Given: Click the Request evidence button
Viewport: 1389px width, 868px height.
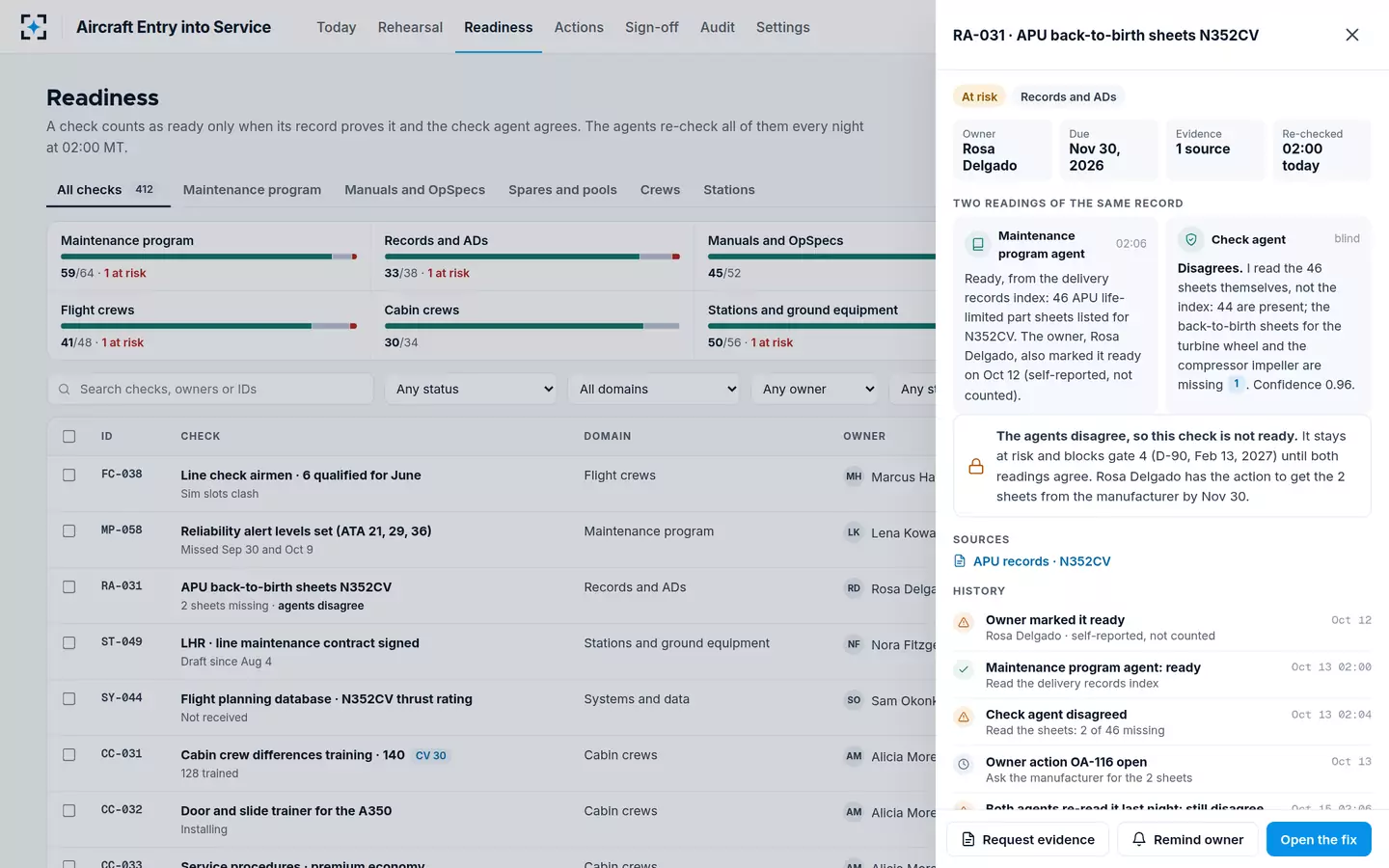Looking at the screenshot, I should (1028, 839).
